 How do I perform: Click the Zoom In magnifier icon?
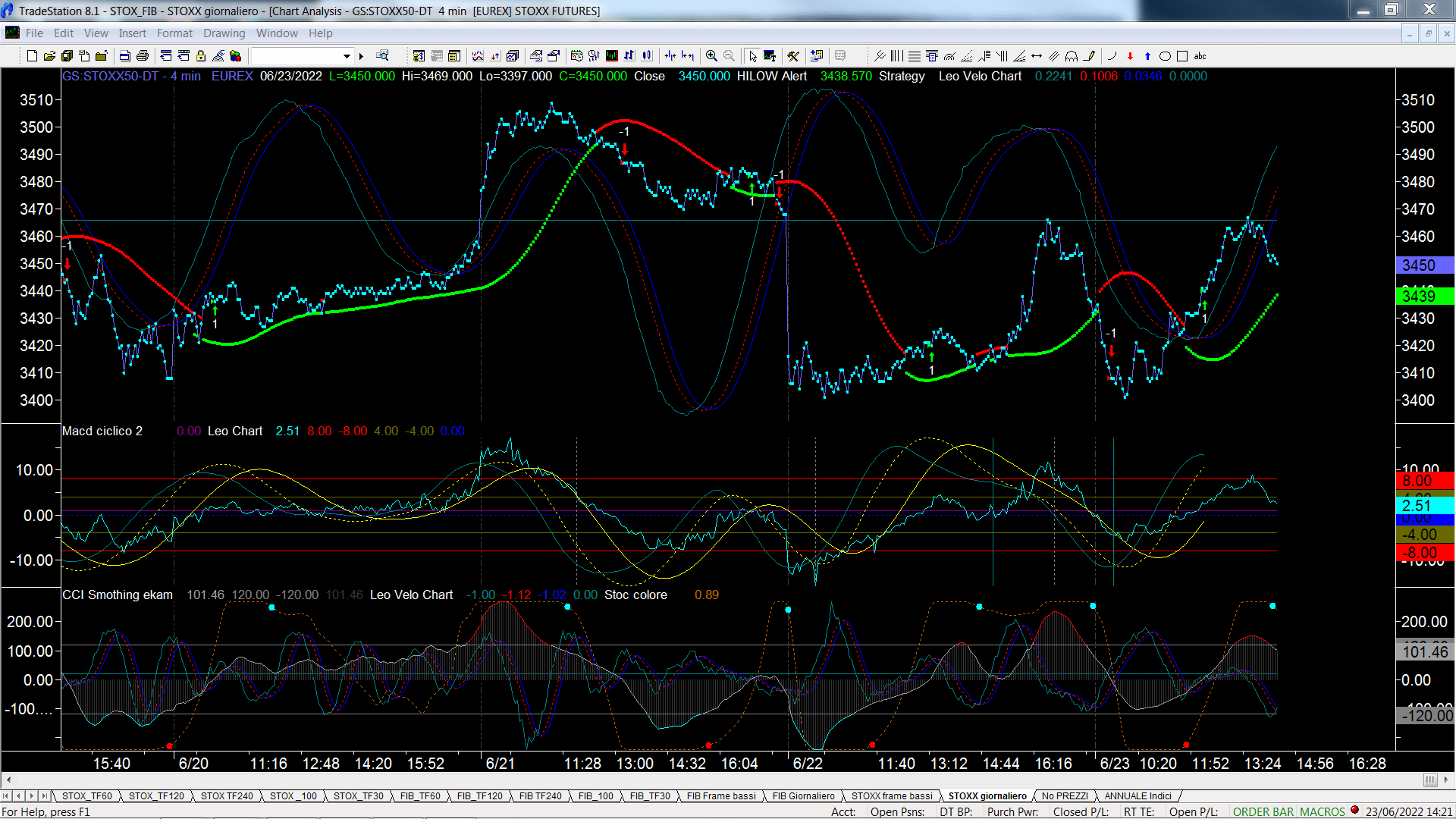(x=711, y=56)
